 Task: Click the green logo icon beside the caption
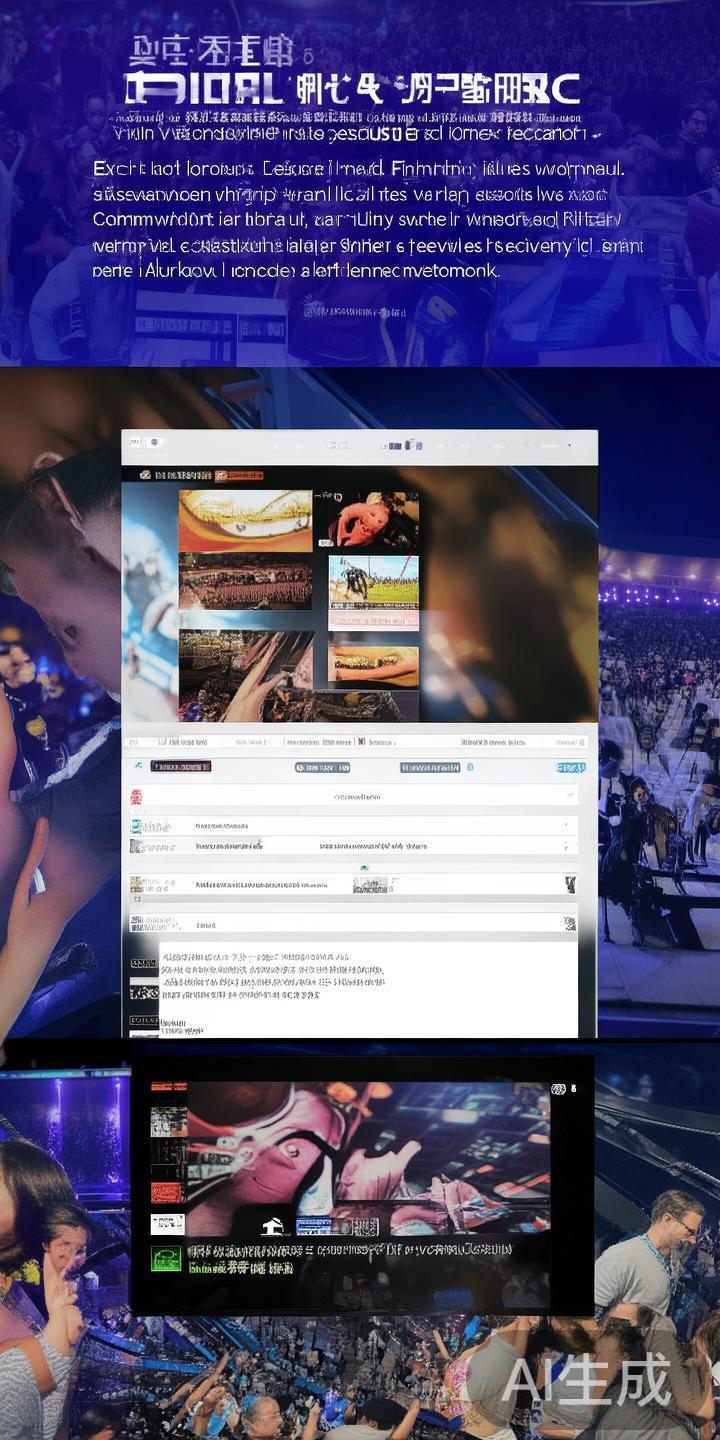(x=167, y=1258)
